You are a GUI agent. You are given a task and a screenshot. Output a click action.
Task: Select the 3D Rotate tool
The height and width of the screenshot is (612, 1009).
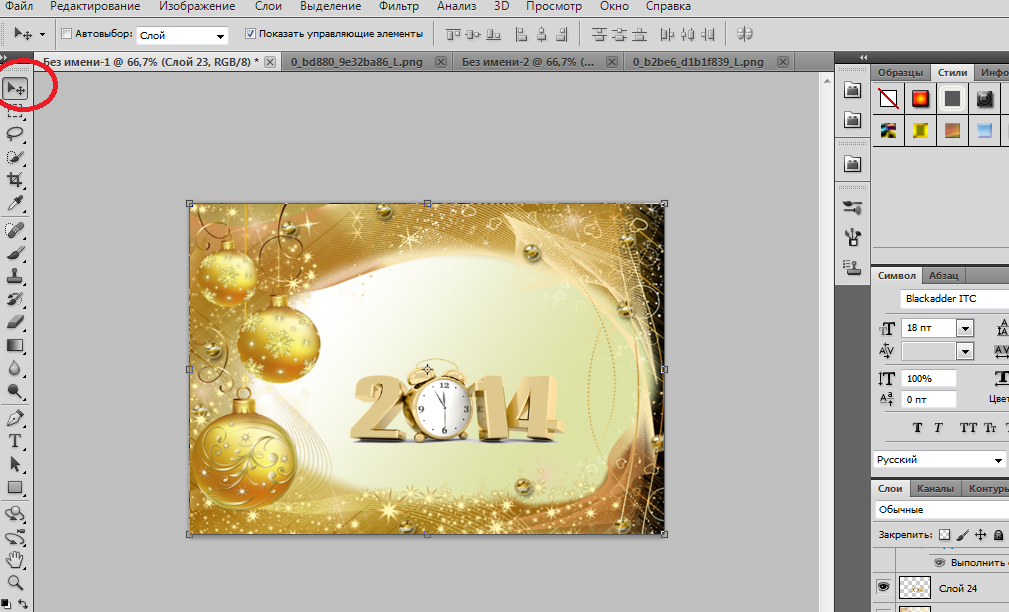(15, 514)
